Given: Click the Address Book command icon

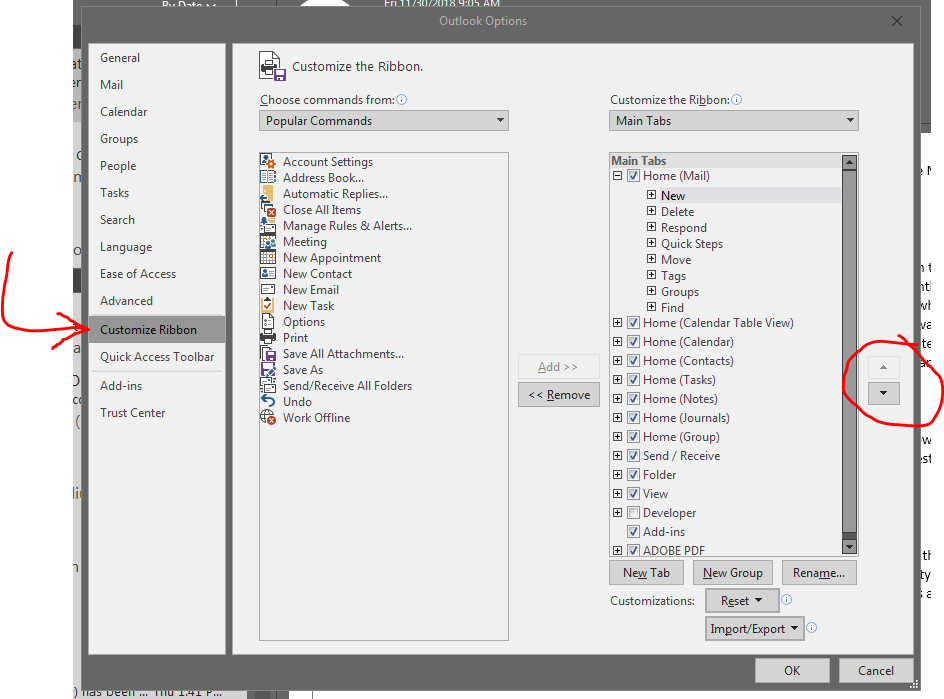Looking at the screenshot, I should [x=268, y=177].
